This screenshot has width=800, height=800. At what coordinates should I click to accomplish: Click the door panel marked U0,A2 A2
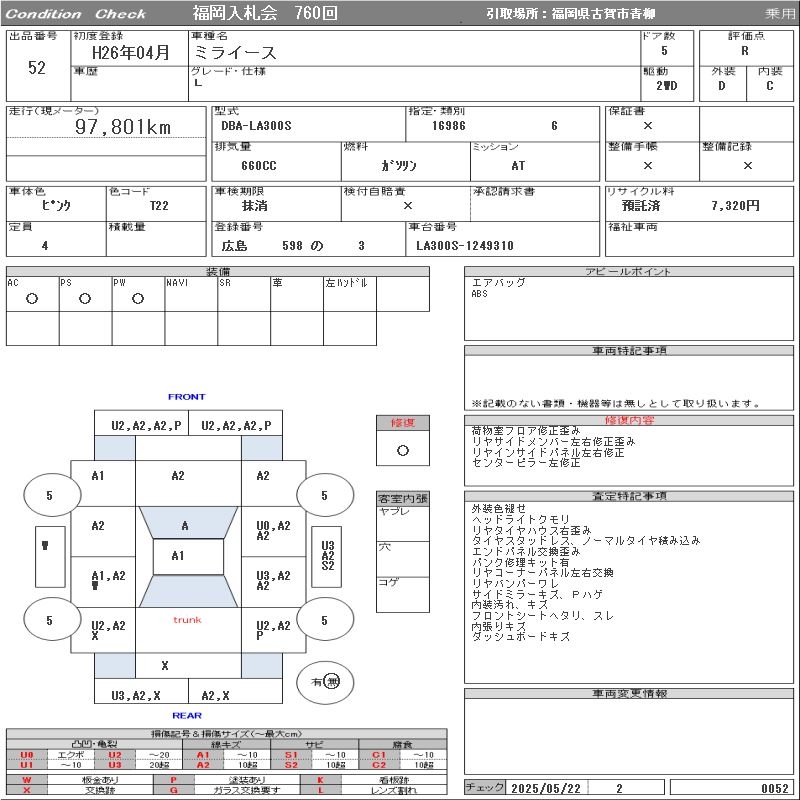[x=272, y=530]
